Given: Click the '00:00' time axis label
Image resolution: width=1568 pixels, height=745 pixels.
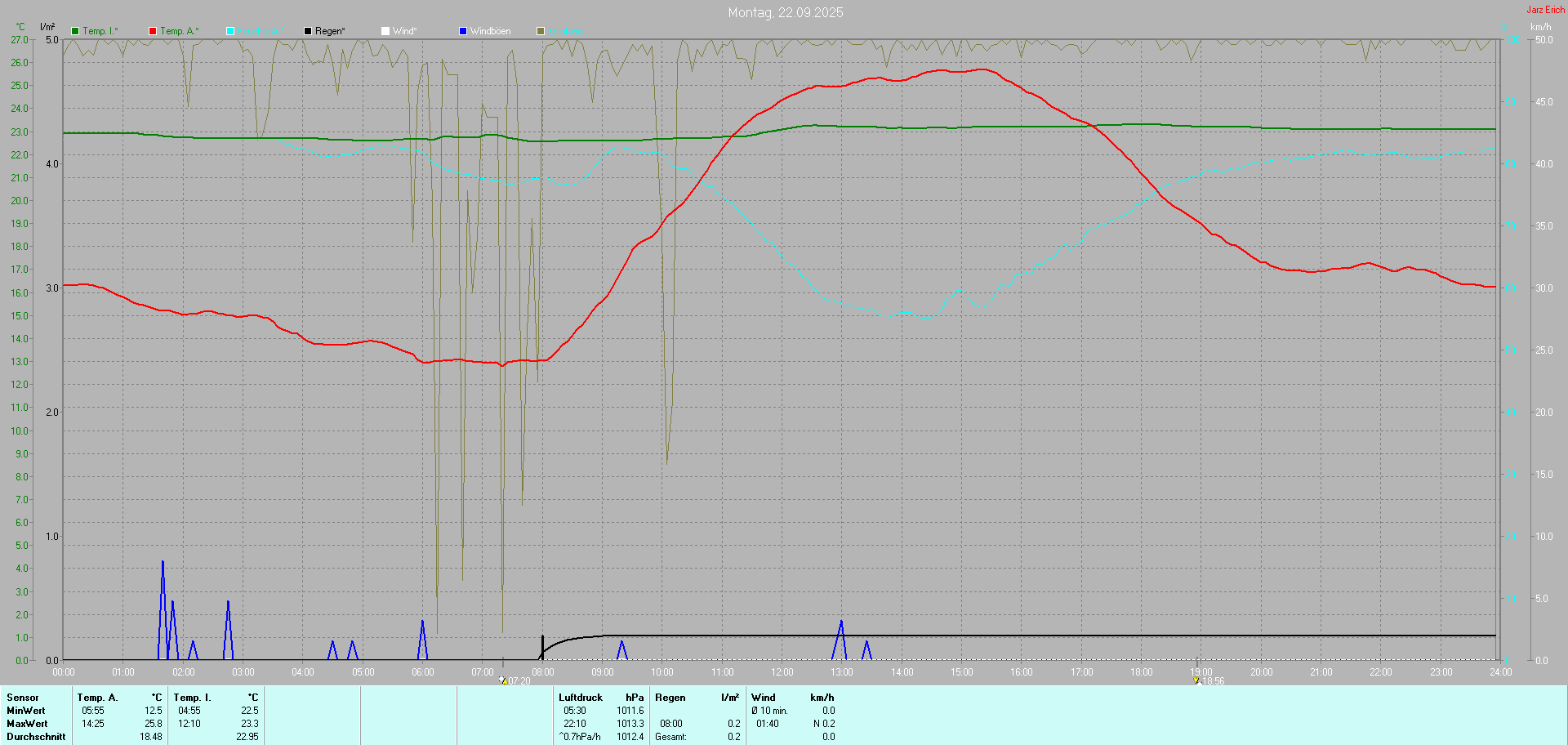Looking at the screenshot, I should [x=64, y=672].
